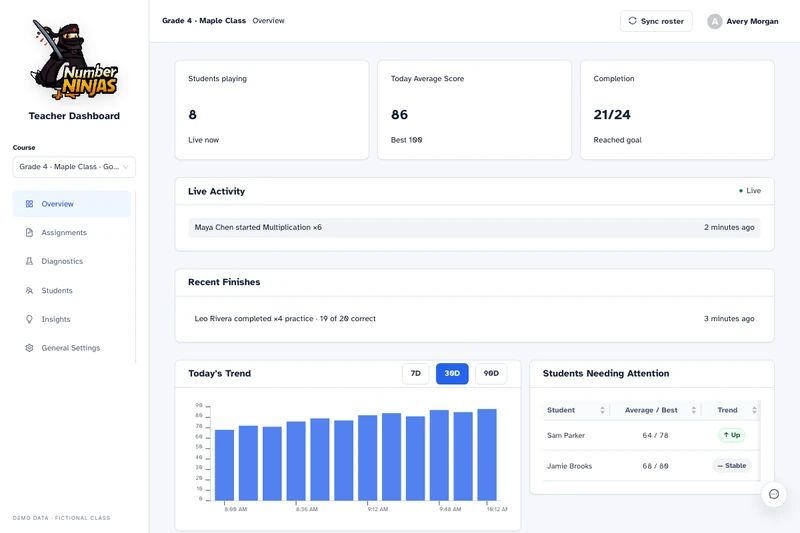Click the 64 / 78 score cell
This screenshot has width=800, height=533.
[x=655, y=435]
